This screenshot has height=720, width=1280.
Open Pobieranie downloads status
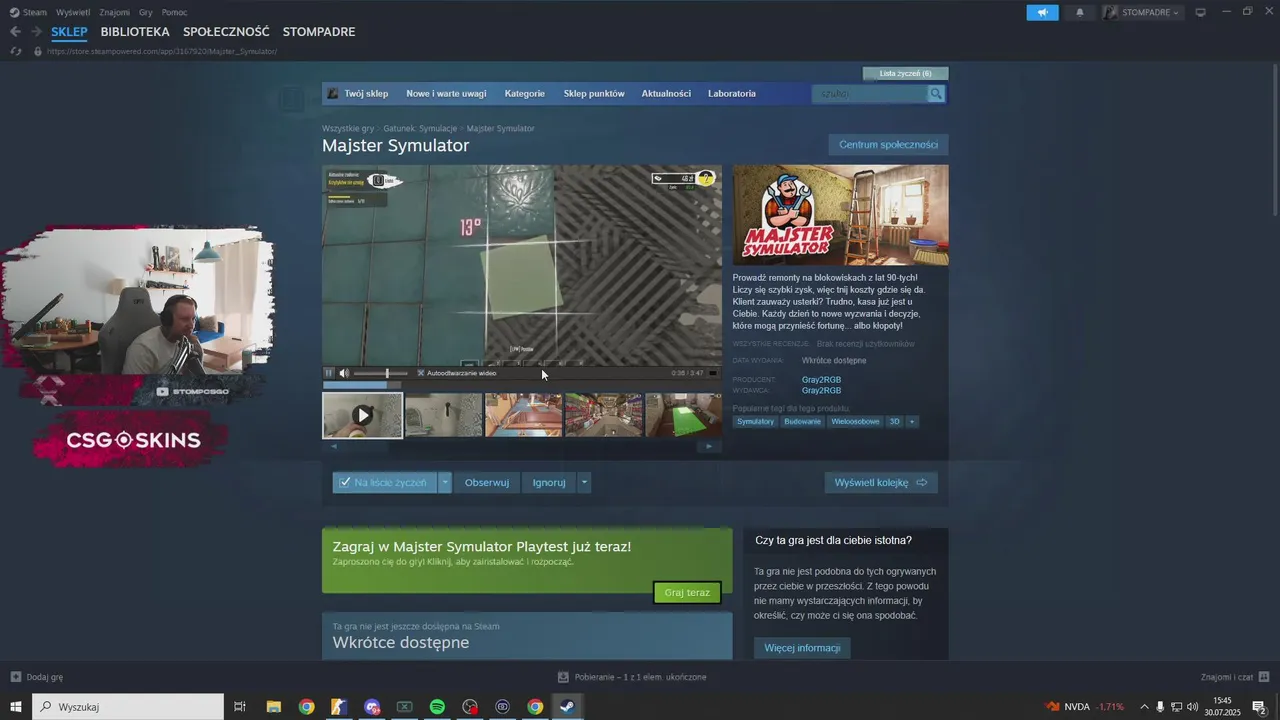(x=632, y=677)
